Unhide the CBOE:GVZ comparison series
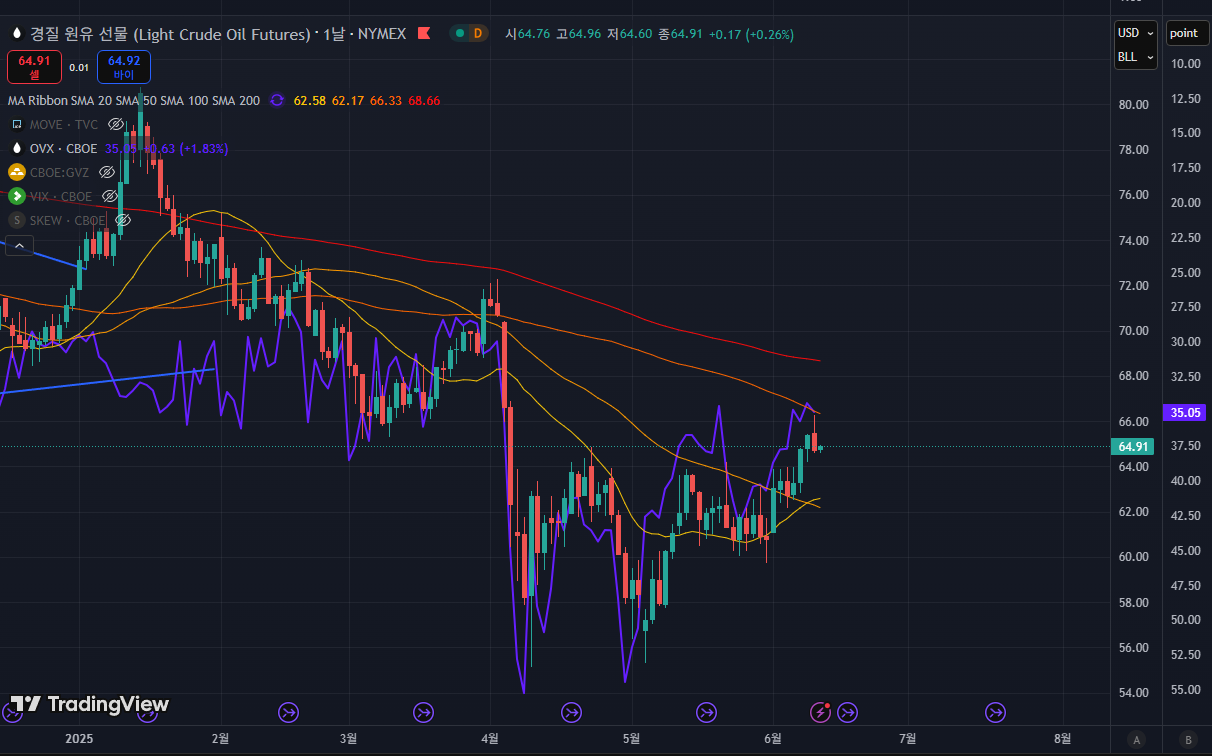The width and height of the screenshot is (1212, 756). pyautogui.click(x=107, y=172)
